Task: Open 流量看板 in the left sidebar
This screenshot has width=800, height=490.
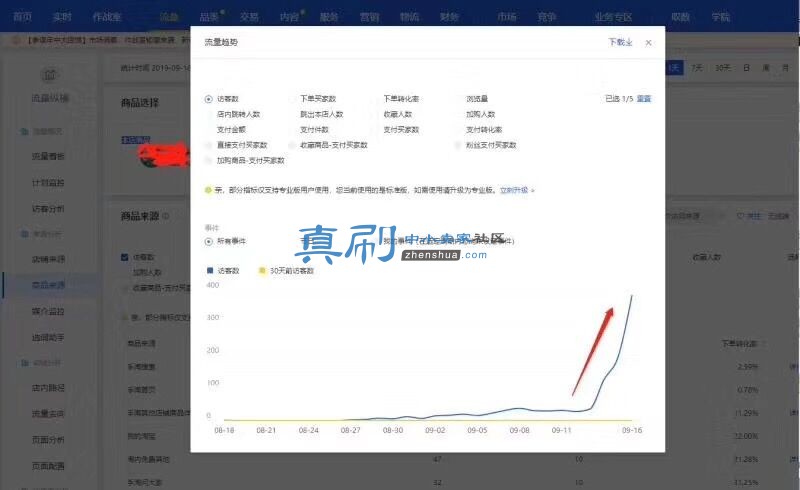Action: [x=48, y=156]
